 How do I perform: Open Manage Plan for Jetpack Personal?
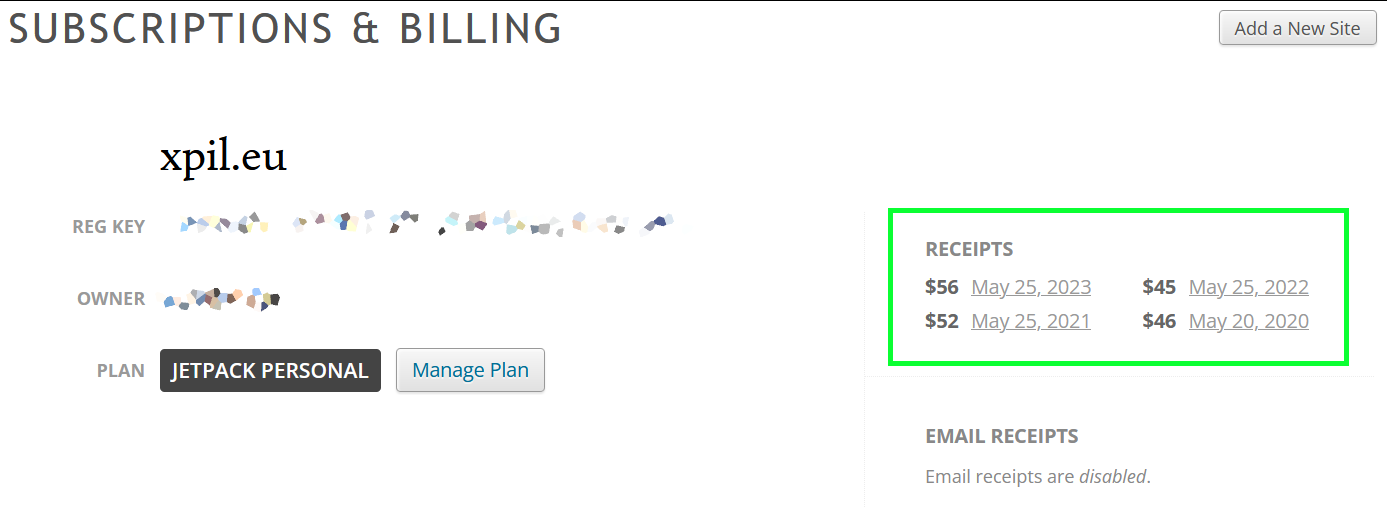pos(470,370)
